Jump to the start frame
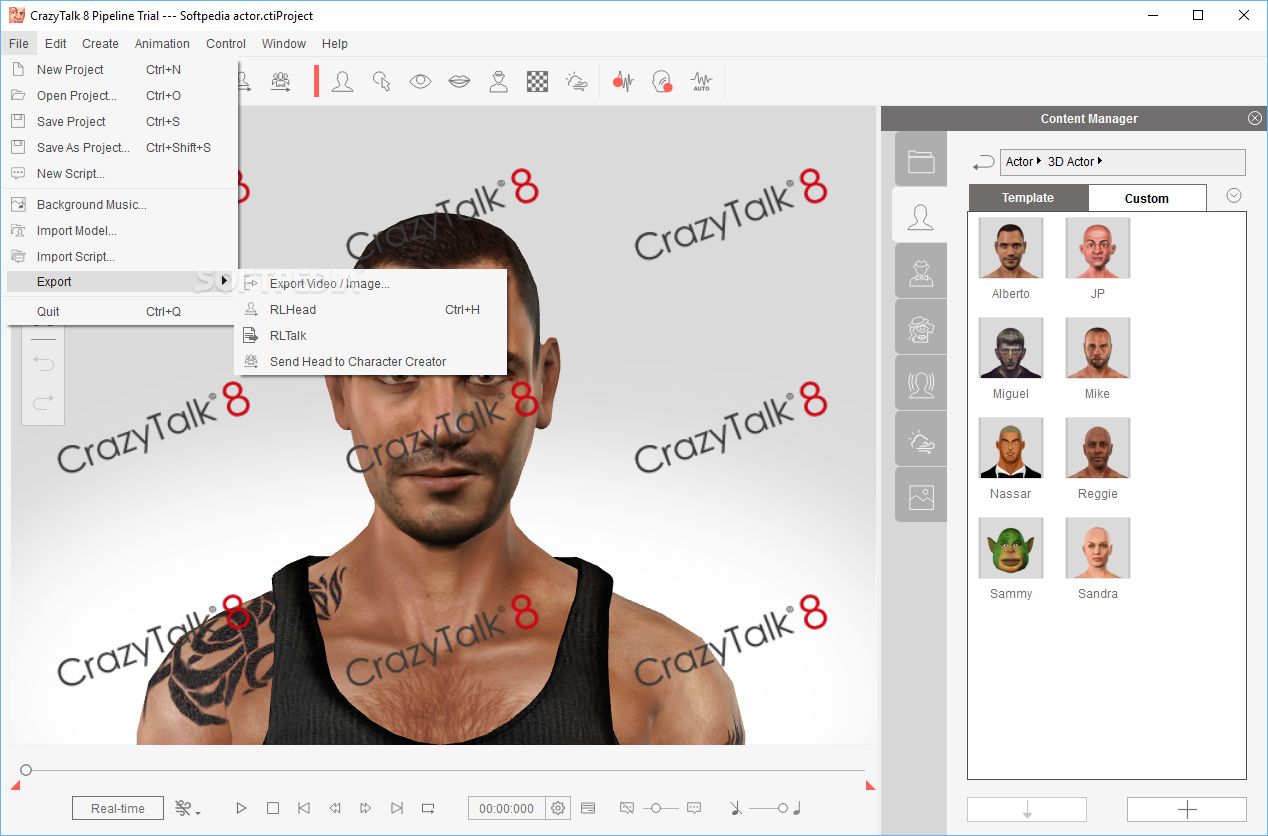This screenshot has width=1268, height=836. [304, 808]
